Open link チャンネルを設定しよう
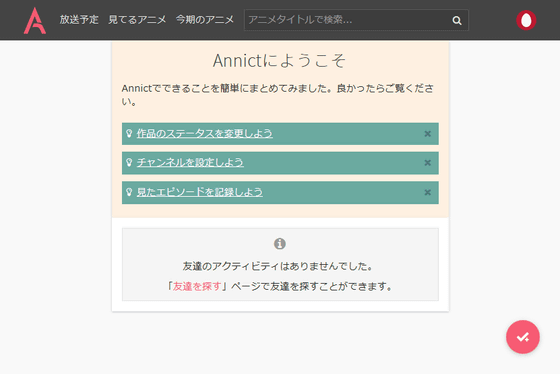 click(190, 163)
